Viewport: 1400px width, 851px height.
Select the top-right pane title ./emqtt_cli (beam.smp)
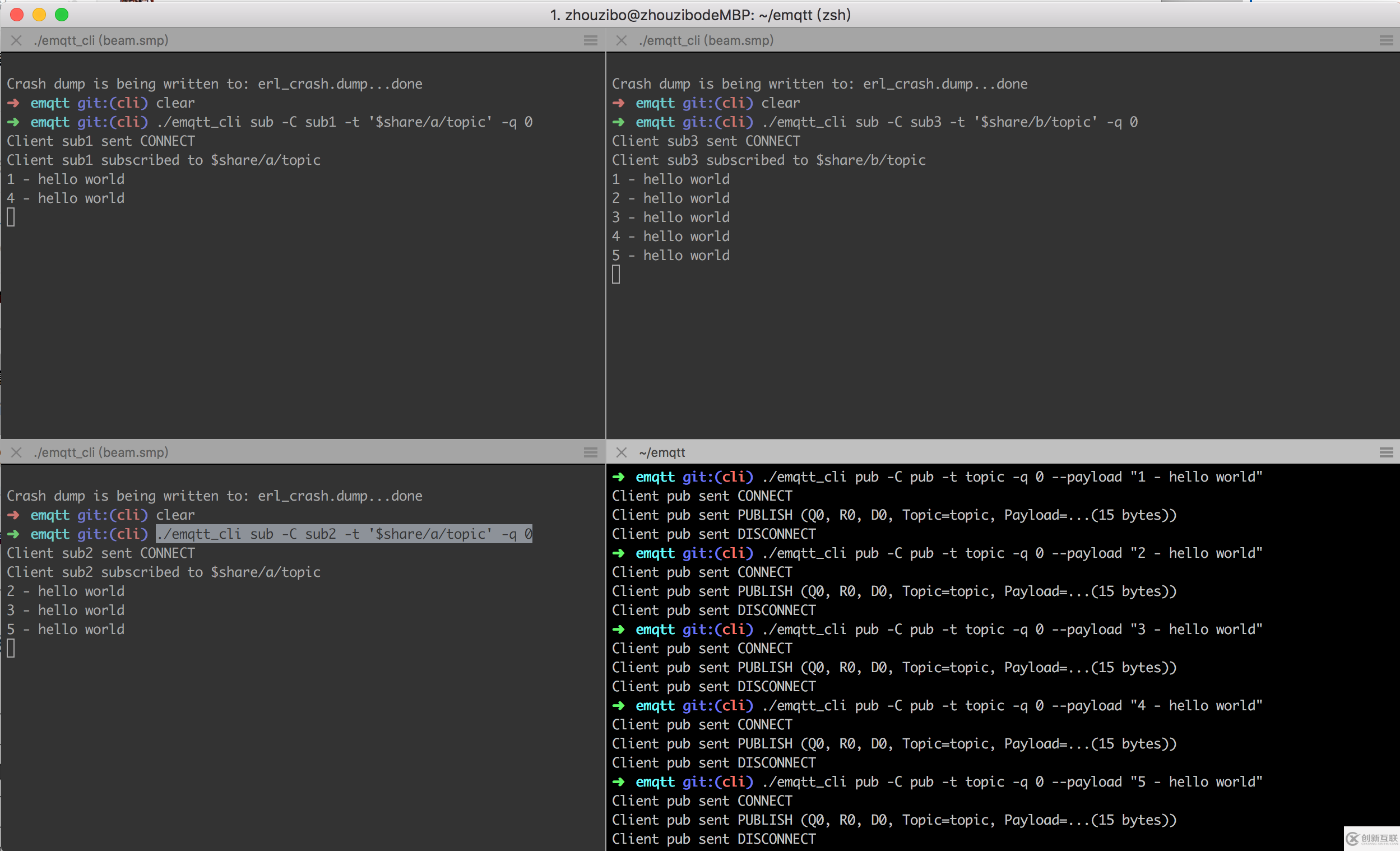(x=706, y=40)
